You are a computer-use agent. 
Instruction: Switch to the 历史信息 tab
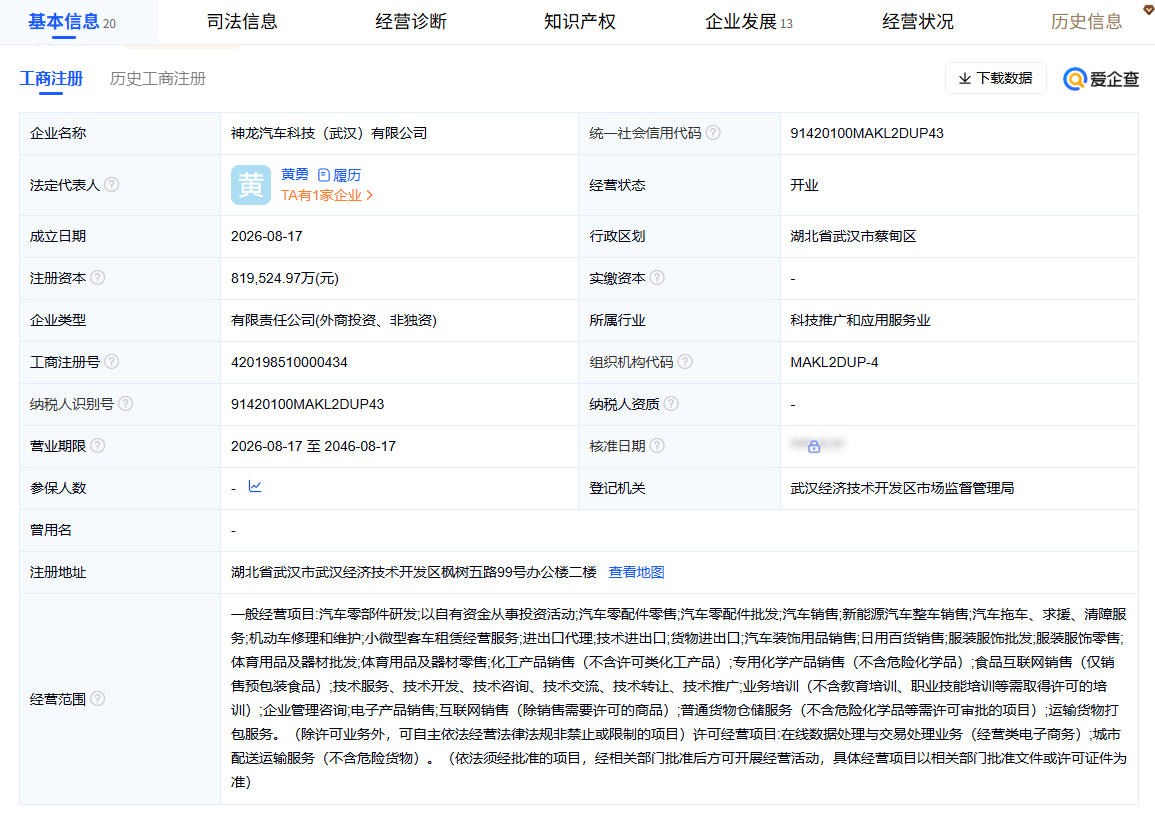[1086, 21]
